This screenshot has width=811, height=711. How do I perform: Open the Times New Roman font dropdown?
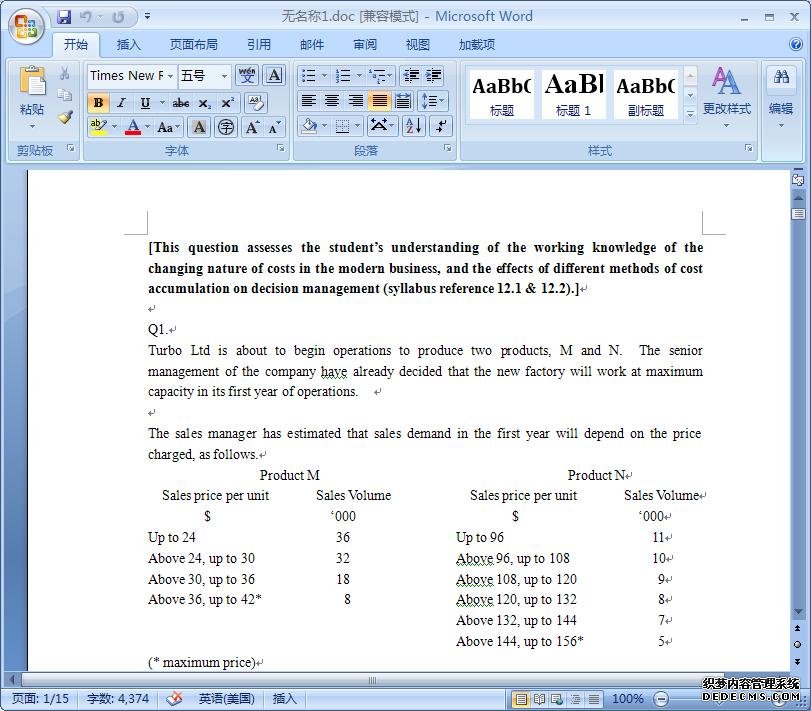pyautogui.click(x=171, y=76)
